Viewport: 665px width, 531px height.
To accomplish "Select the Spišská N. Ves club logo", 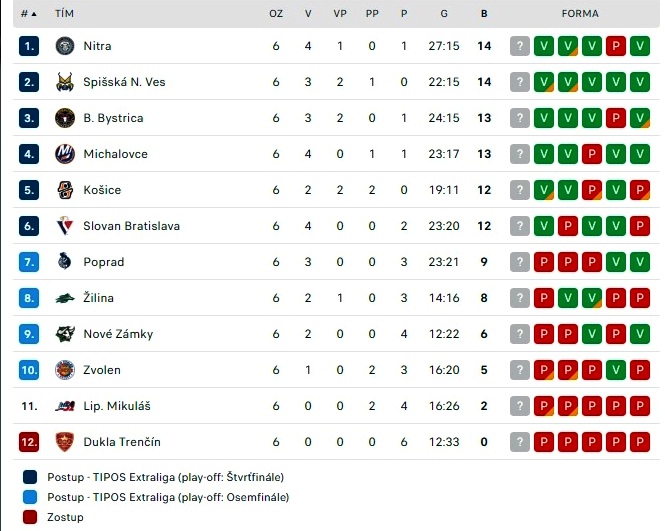I will [x=65, y=82].
